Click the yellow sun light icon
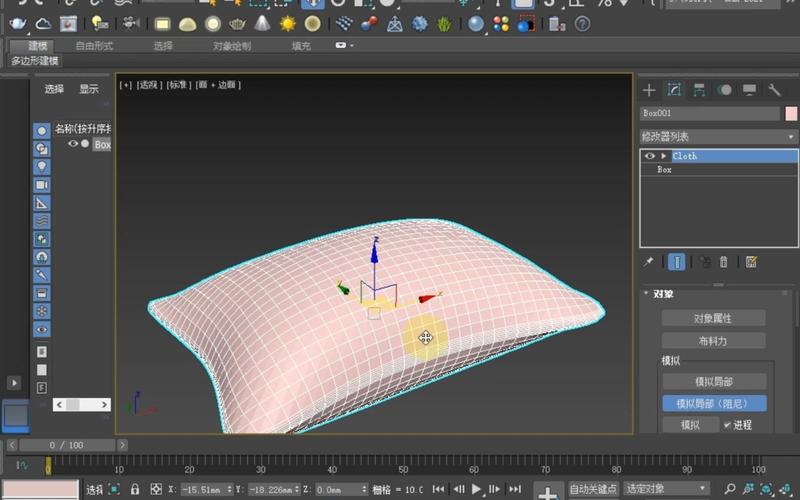Image resolution: width=800 pixels, height=500 pixels. [x=288, y=23]
